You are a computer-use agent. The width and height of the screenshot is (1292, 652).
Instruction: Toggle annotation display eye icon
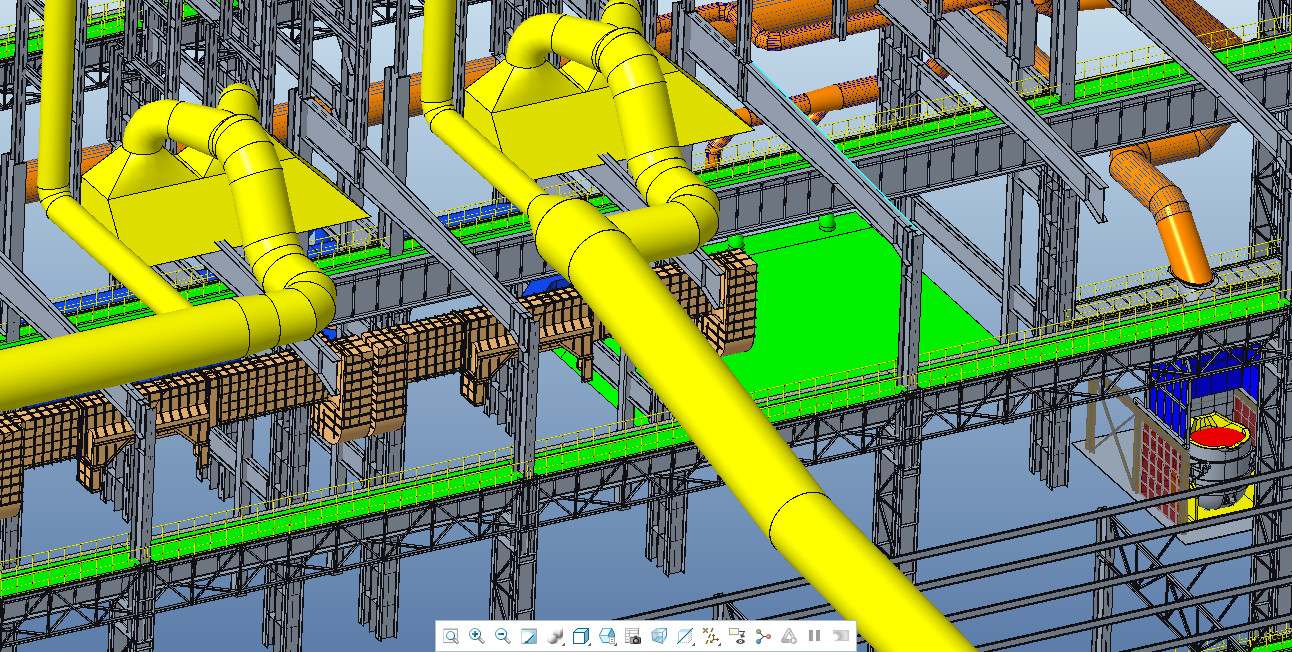(737, 636)
